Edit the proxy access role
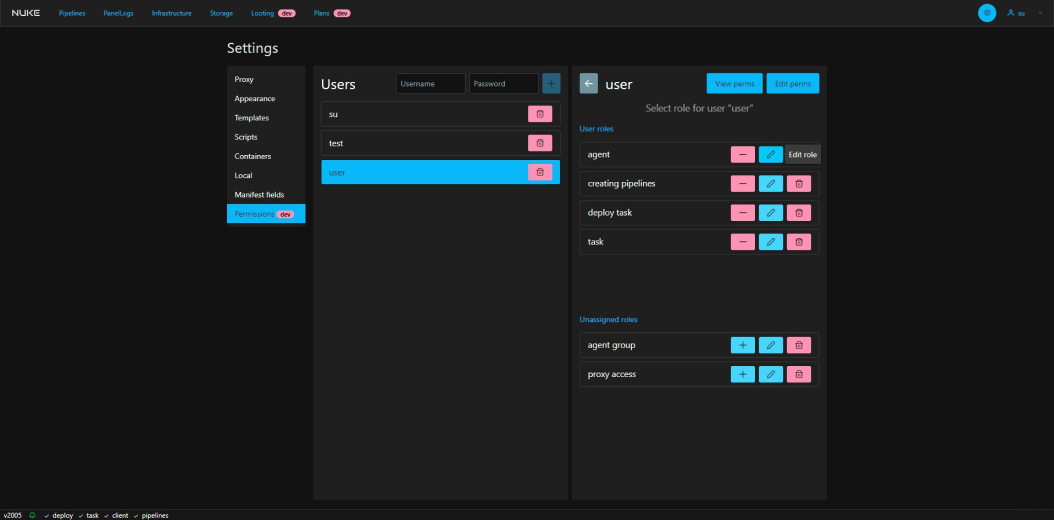The image size is (1054, 520). (771, 374)
